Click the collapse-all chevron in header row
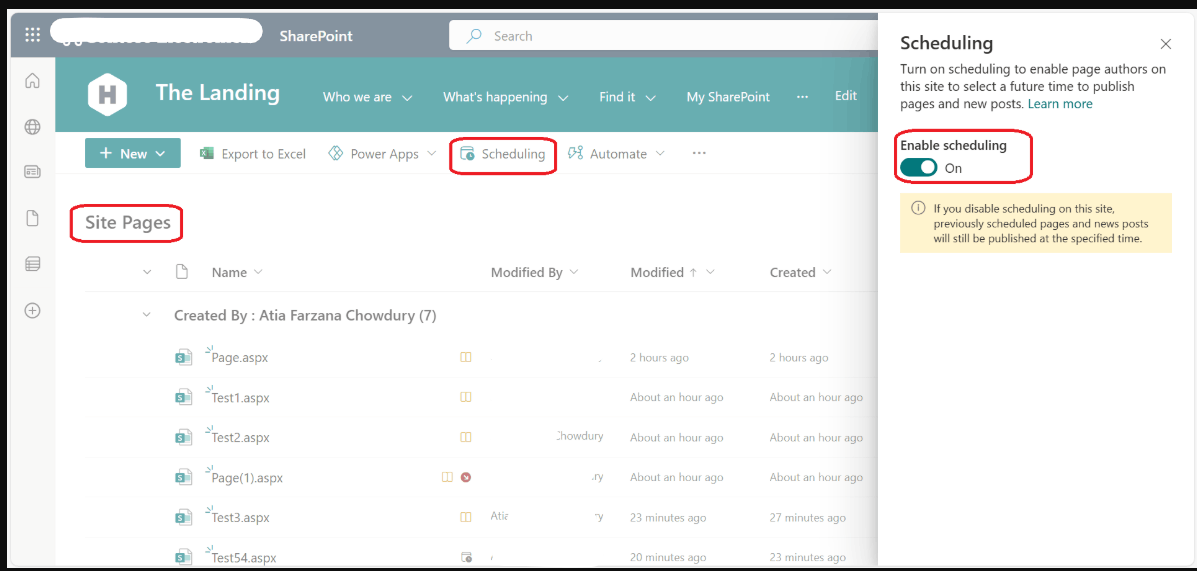Image resolution: width=1197 pixels, height=571 pixels. point(147,272)
